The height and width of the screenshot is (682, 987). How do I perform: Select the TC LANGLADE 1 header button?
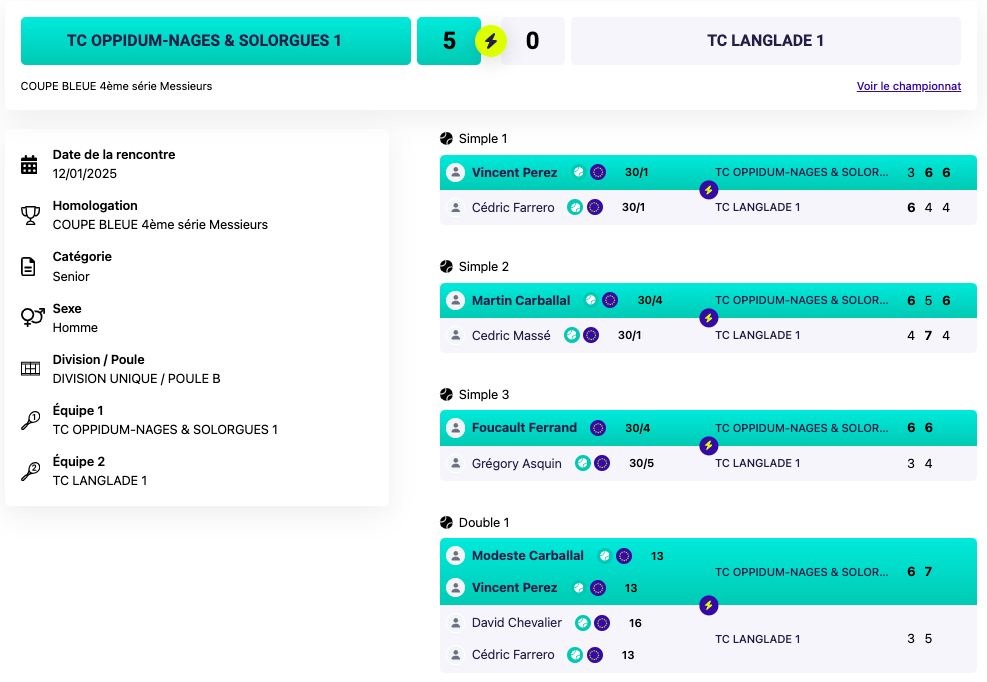coord(765,41)
